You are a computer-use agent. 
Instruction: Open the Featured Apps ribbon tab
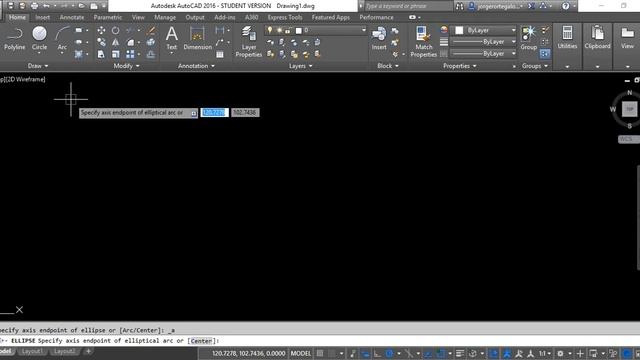pyautogui.click(x=331, y=17)
